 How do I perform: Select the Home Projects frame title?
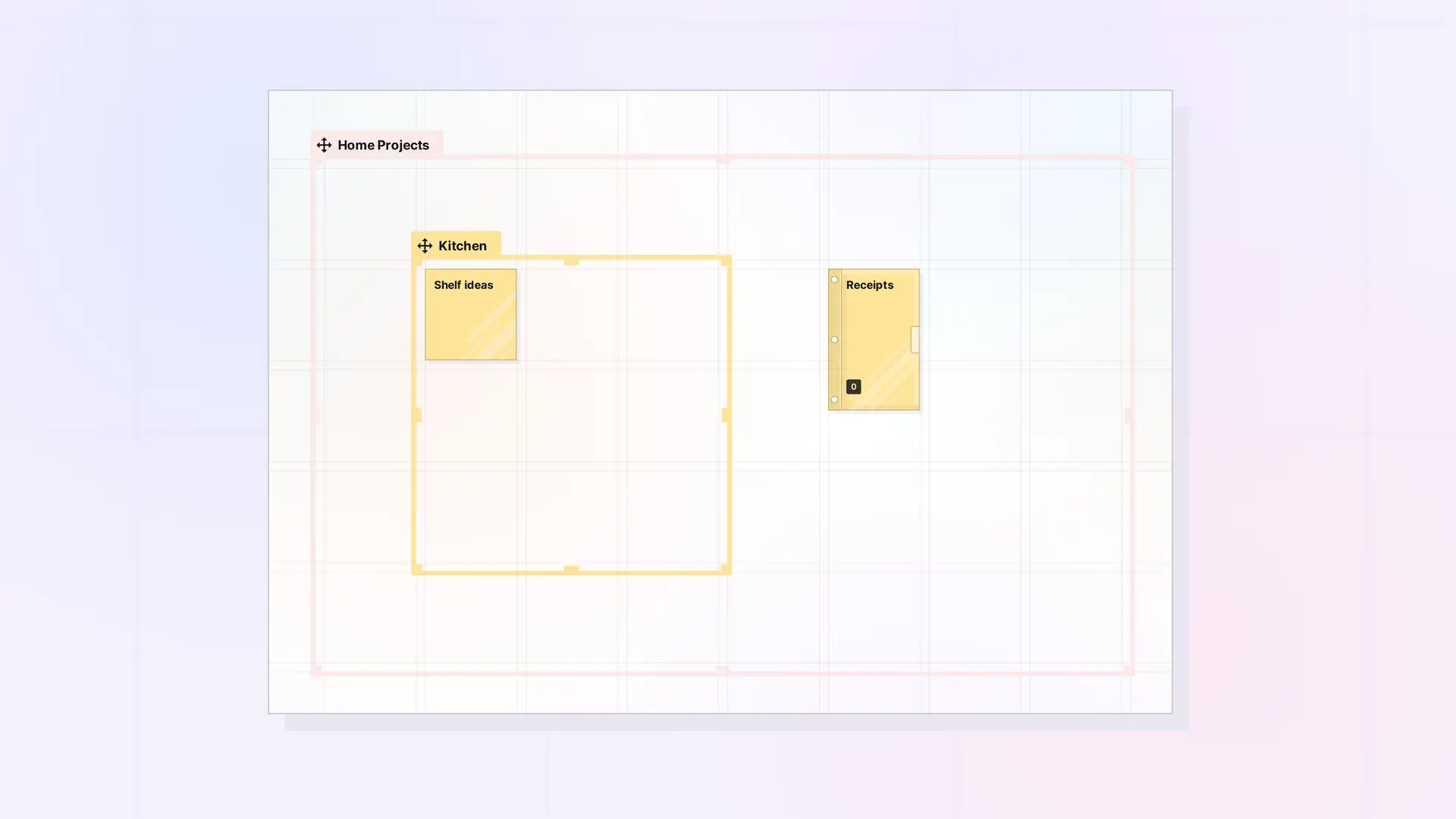pos(383,145)
